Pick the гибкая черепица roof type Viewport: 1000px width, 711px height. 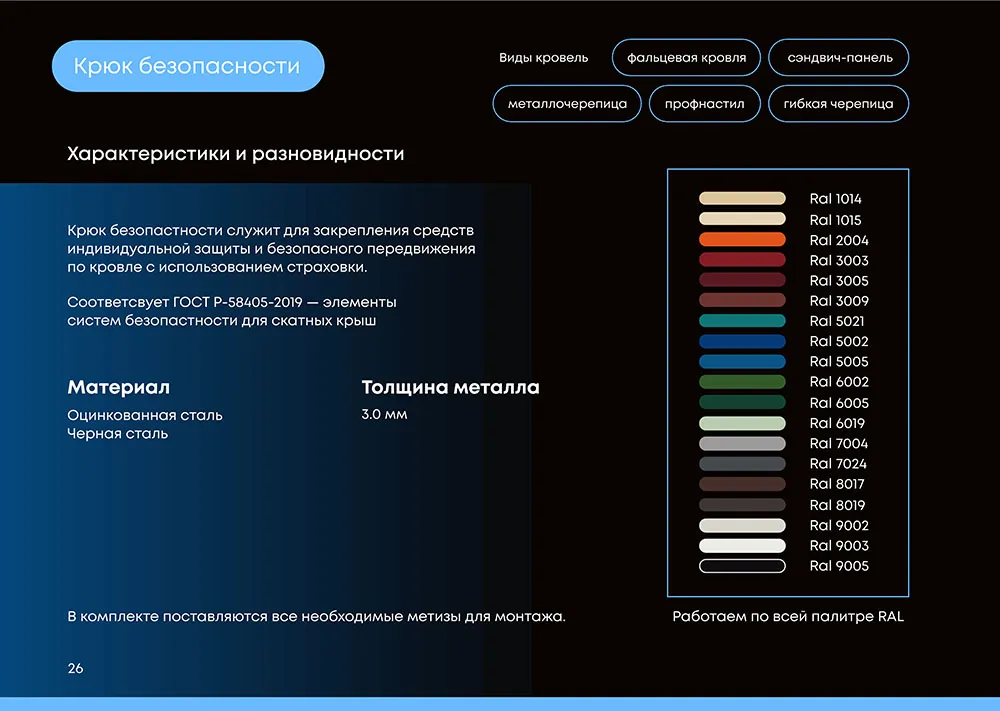[x=838, y=104]
